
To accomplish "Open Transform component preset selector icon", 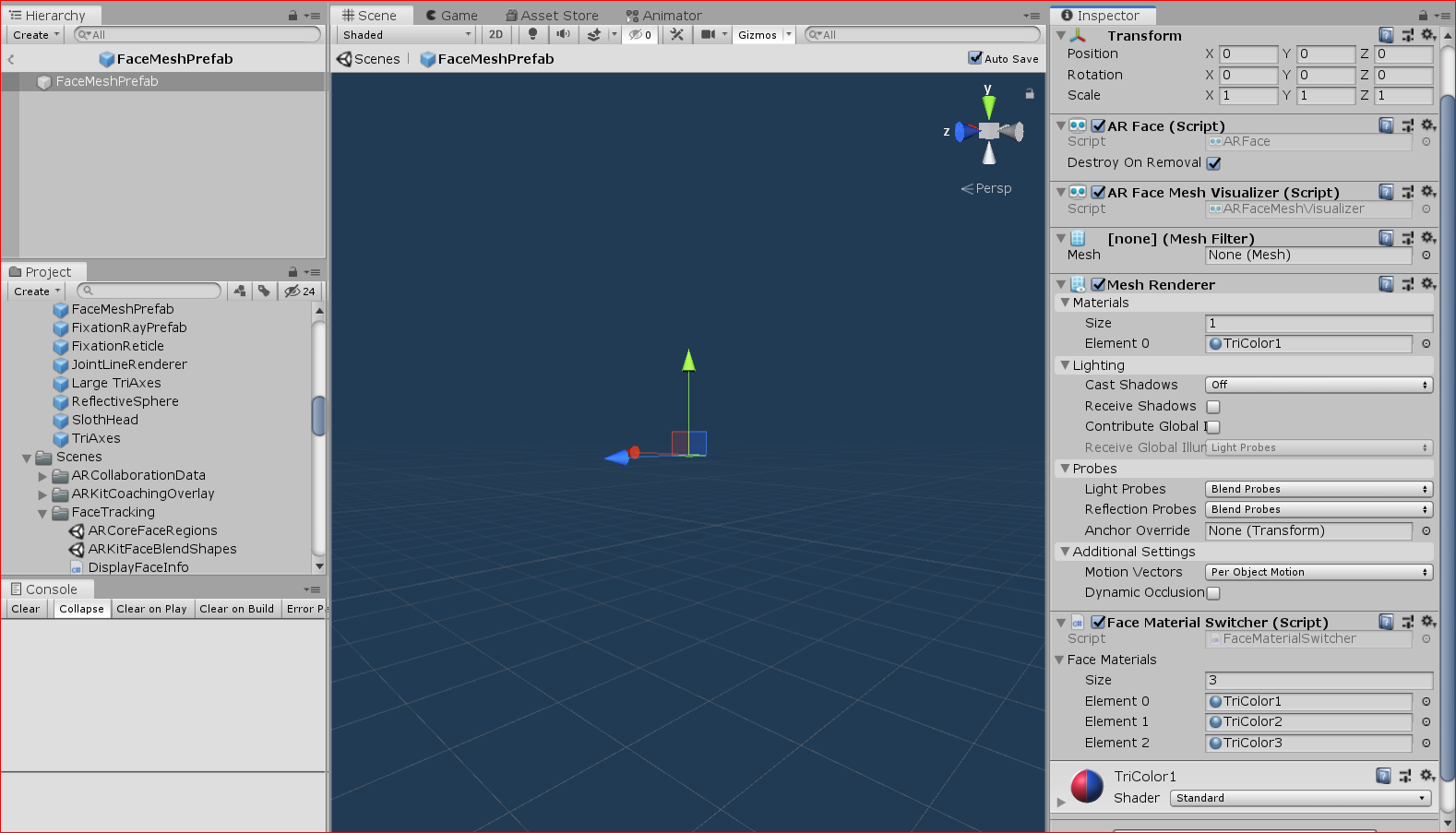I will (x=1407, y=35).
